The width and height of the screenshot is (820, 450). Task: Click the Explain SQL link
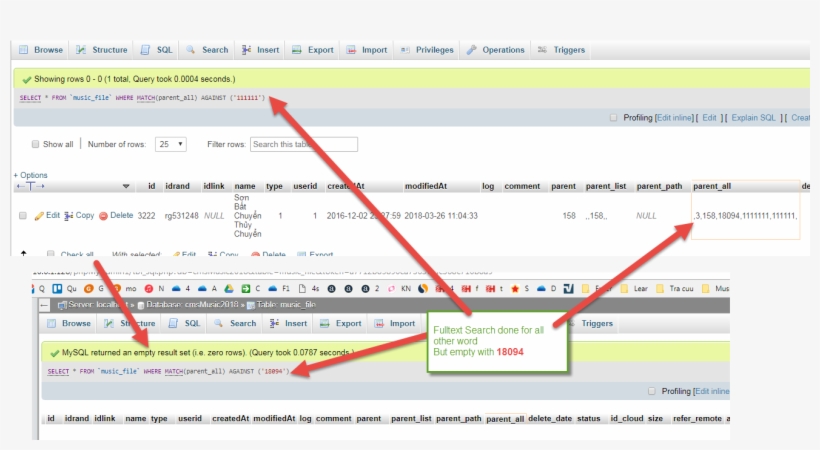click(x=753, y=117)
